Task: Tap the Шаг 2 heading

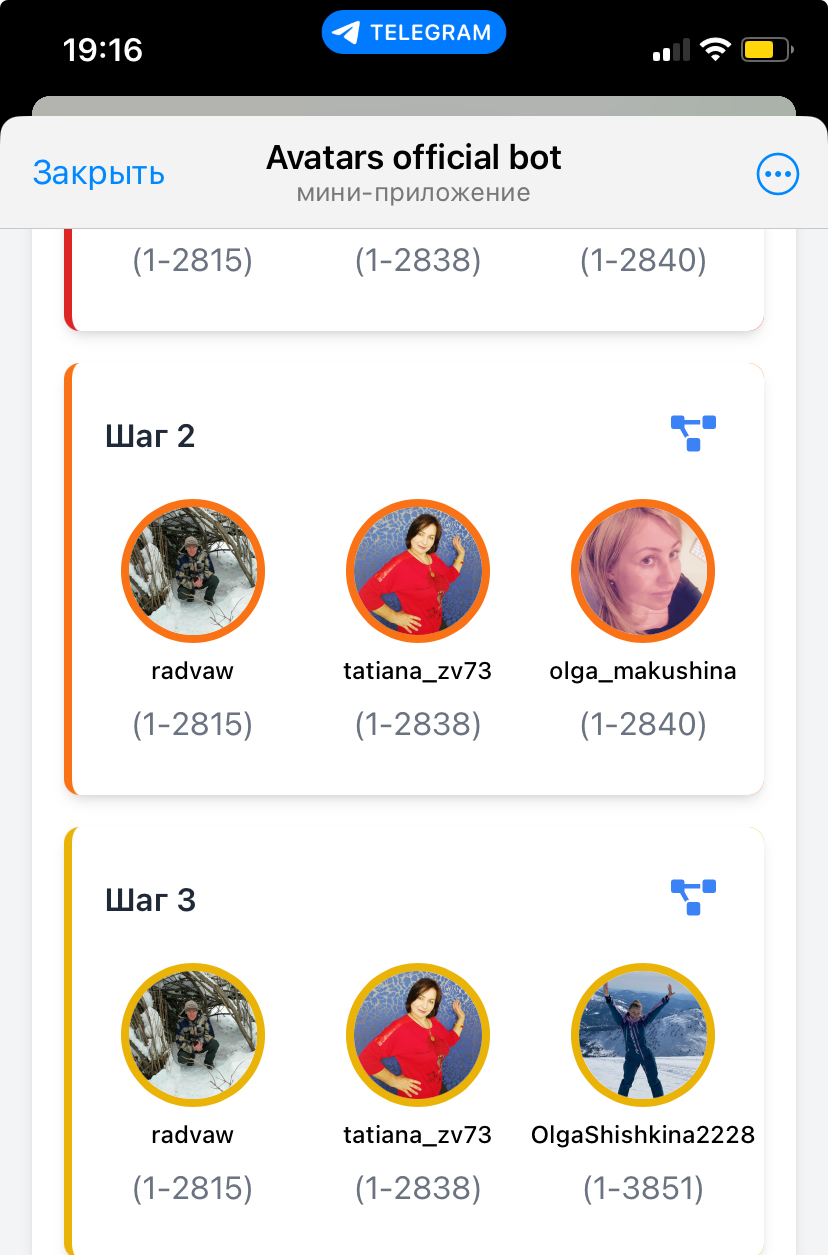Action: point(150,437)
